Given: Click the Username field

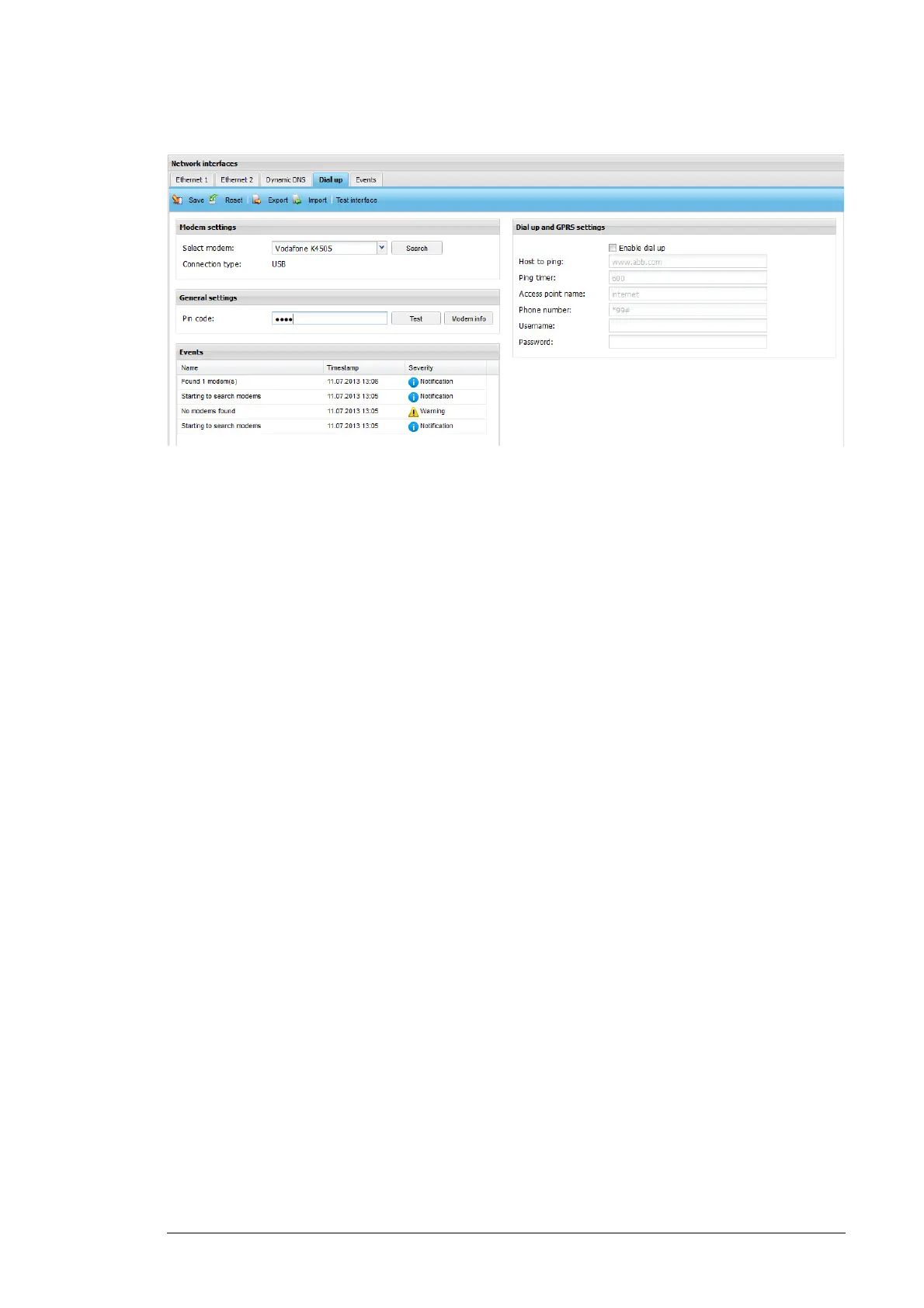Looking at the screenshot, I should 687,326.
